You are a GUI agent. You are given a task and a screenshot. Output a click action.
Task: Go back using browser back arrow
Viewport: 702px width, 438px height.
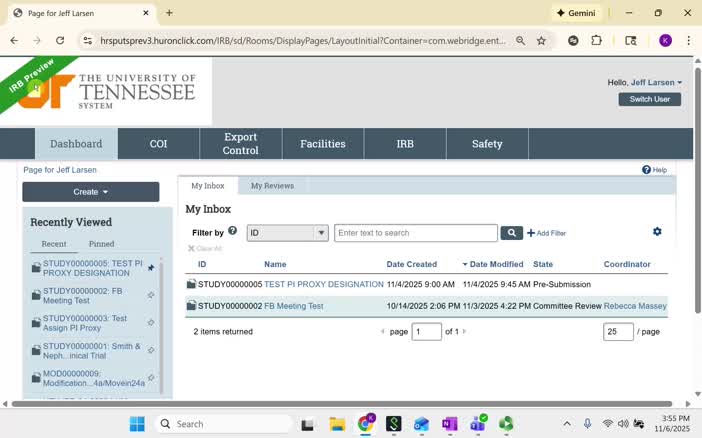point(14,41)
